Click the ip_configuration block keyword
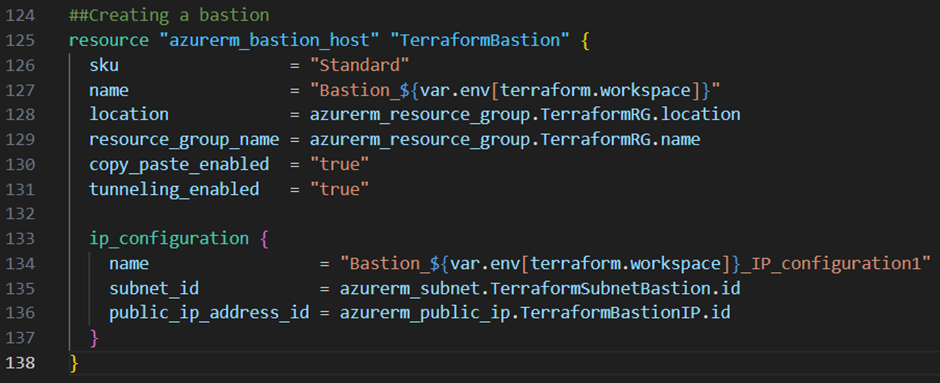 tap(169, 239)
